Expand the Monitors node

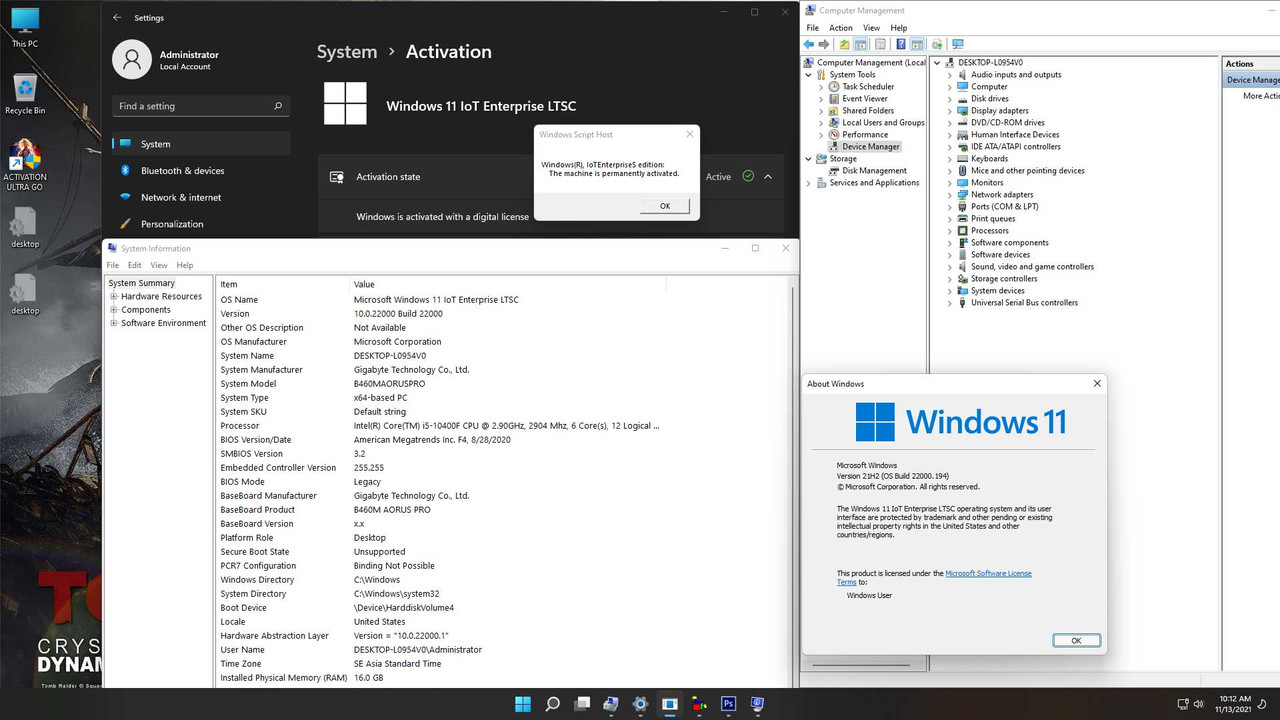tap(949, 183)
